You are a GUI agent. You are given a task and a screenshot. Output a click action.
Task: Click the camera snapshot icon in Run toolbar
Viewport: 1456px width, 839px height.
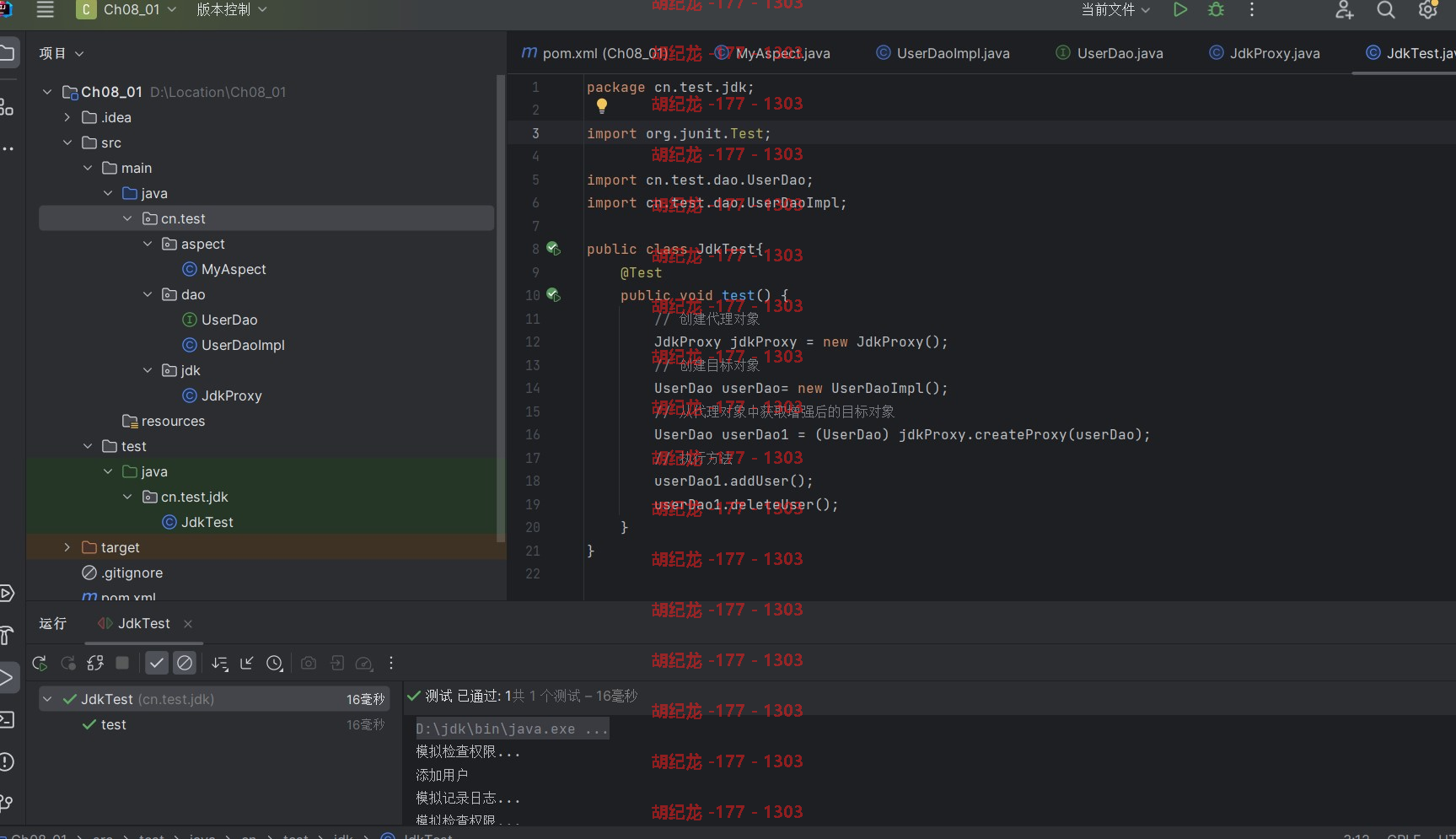tap(309, 663)
